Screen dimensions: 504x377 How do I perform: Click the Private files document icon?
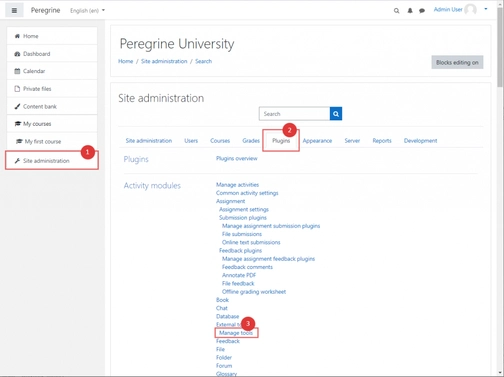[17, 89]
